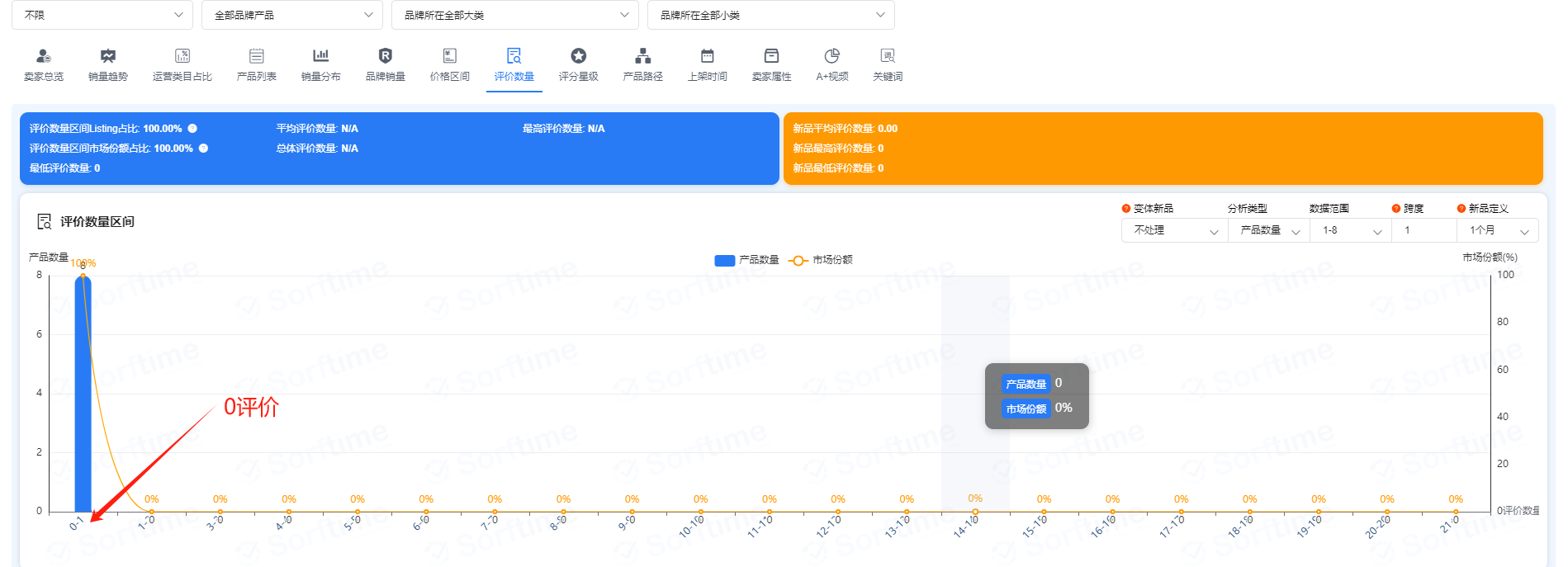Expand the 品牌所在全部小类 dropdown
This screenshot has width=1568, height=567.
click(771, 15)
